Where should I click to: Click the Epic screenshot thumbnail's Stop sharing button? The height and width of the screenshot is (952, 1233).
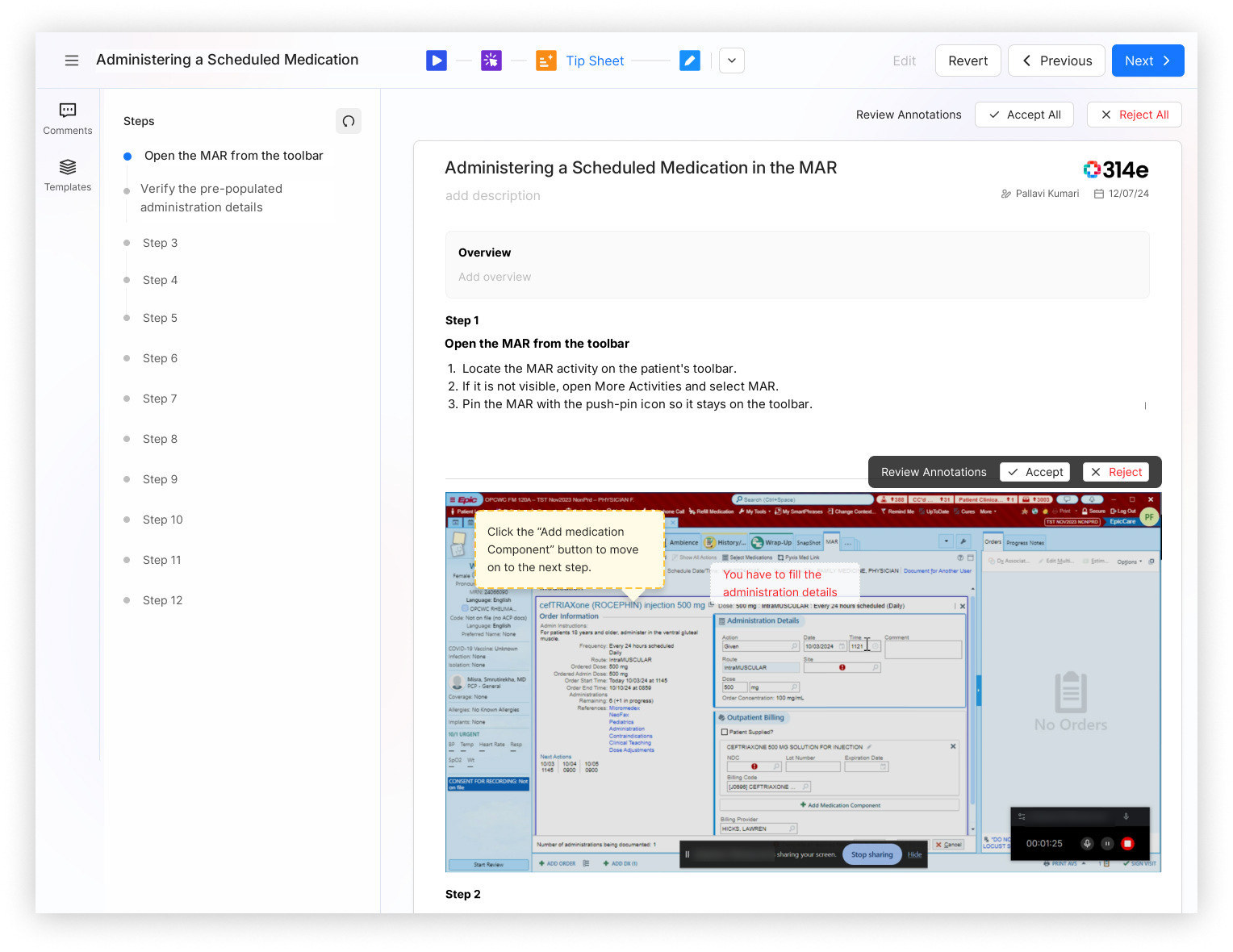tap(871, 854)
